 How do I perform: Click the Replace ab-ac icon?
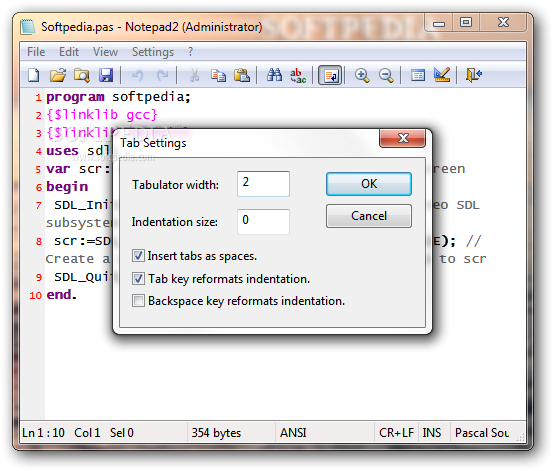tap(298, 75)
